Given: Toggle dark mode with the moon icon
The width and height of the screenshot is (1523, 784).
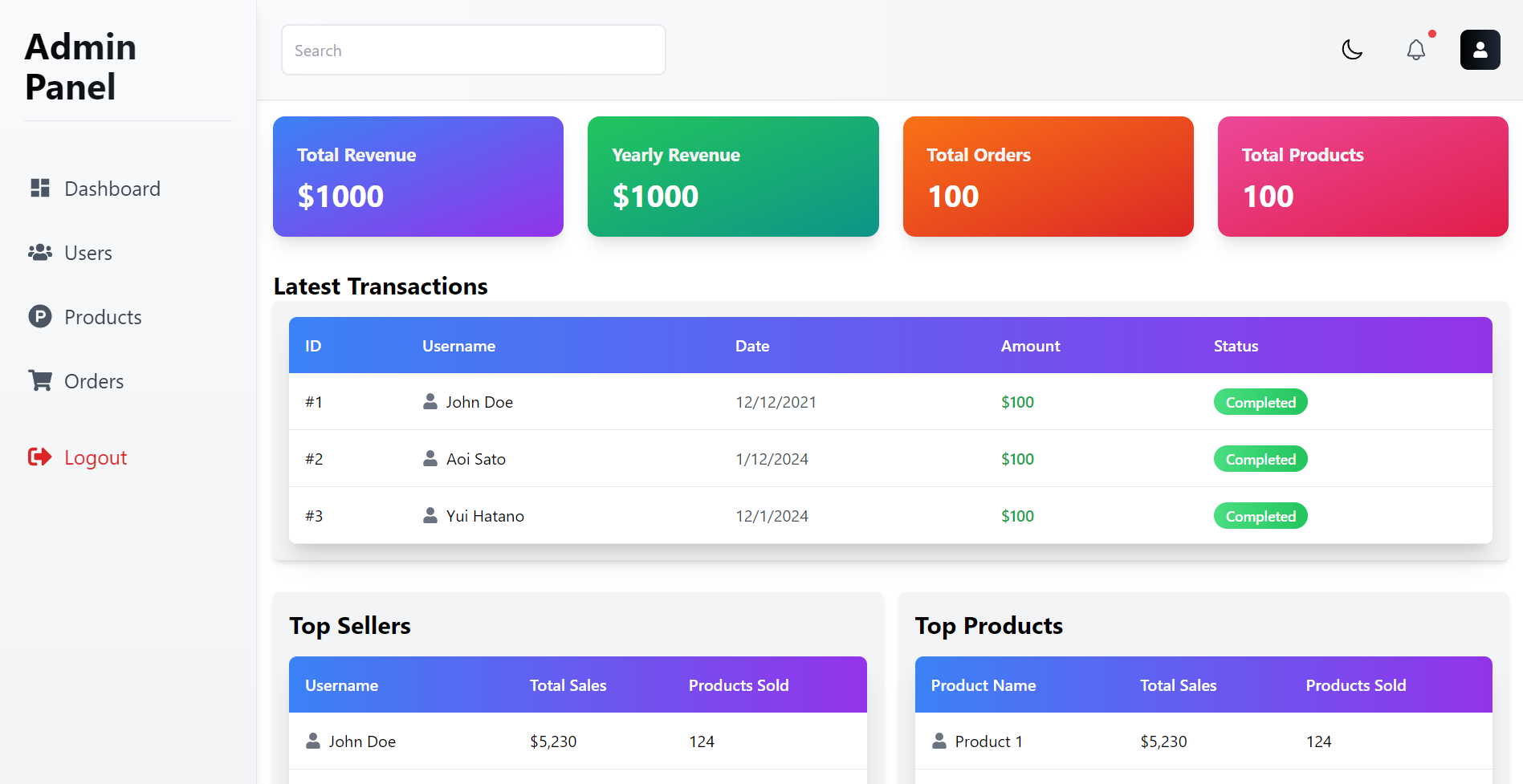Looking at the screenshot, I should point(1352,50).
